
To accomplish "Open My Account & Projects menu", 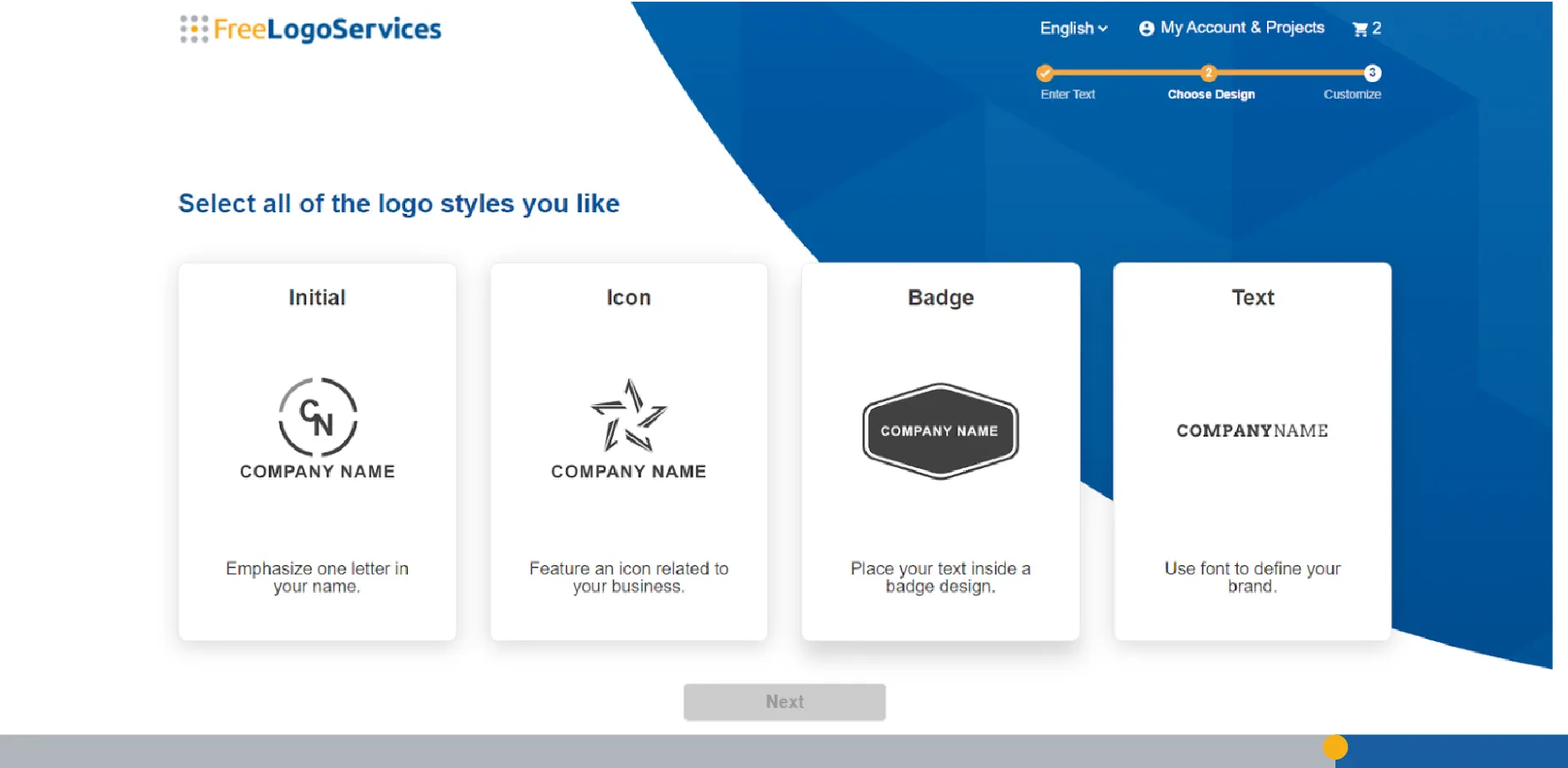I will [1242, 28].
